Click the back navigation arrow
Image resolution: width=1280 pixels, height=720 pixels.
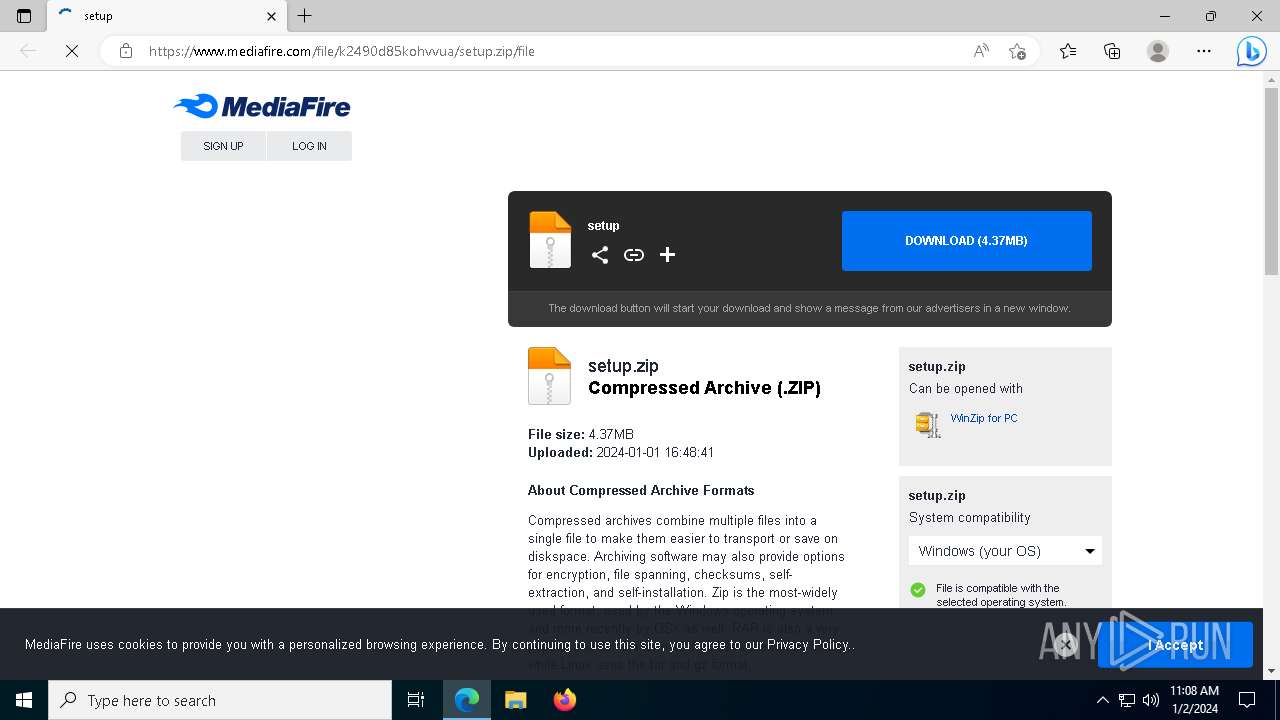28,51
